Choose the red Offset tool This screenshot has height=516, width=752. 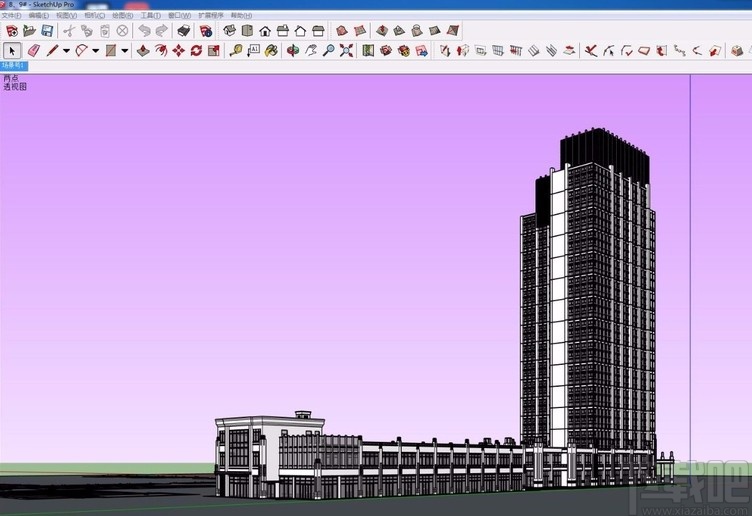(x=161, y=50)
